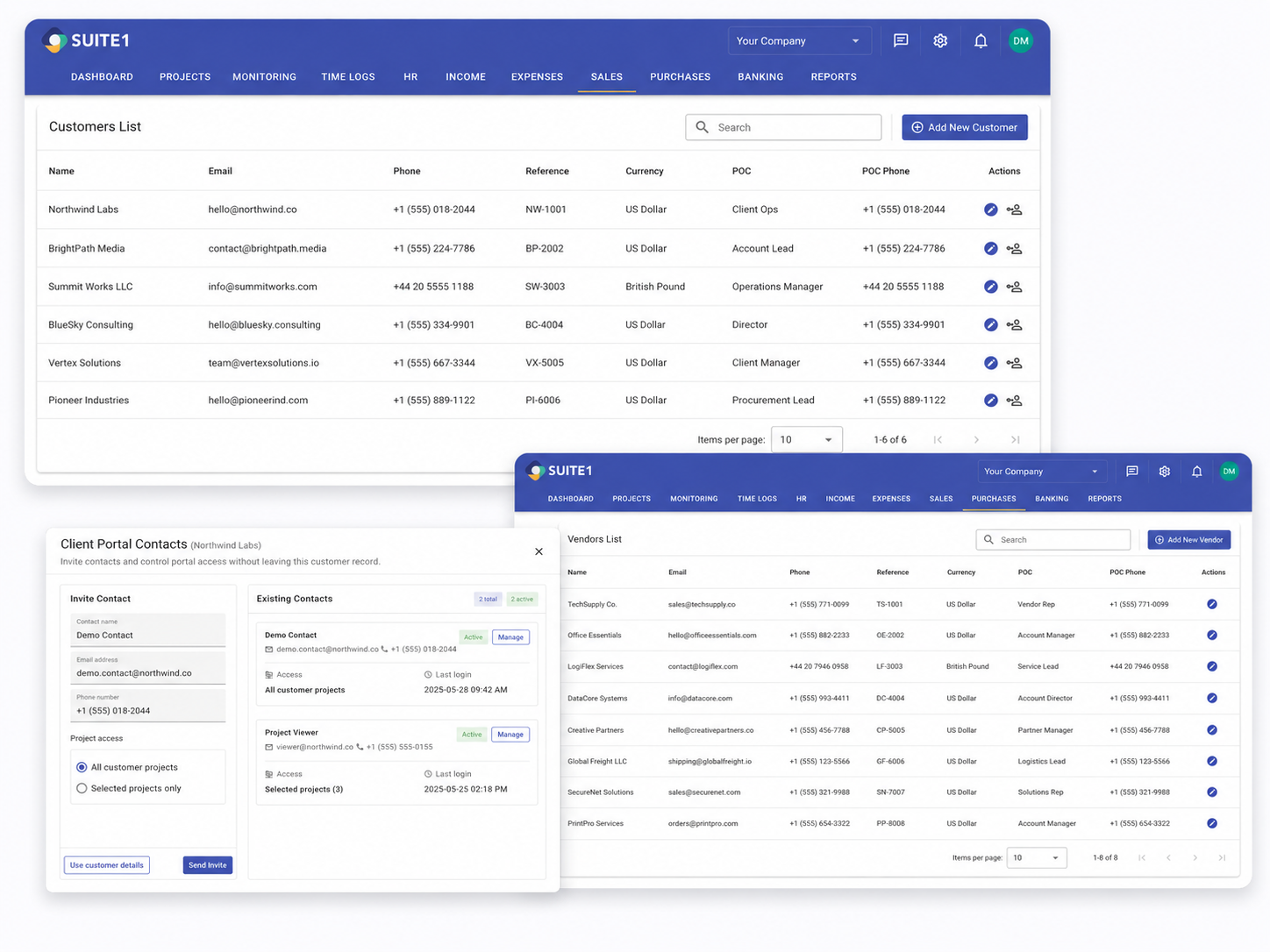Click Phone number field in Invite Contact
This screenshot has height=952, width=1270.
tap(147, 706)
